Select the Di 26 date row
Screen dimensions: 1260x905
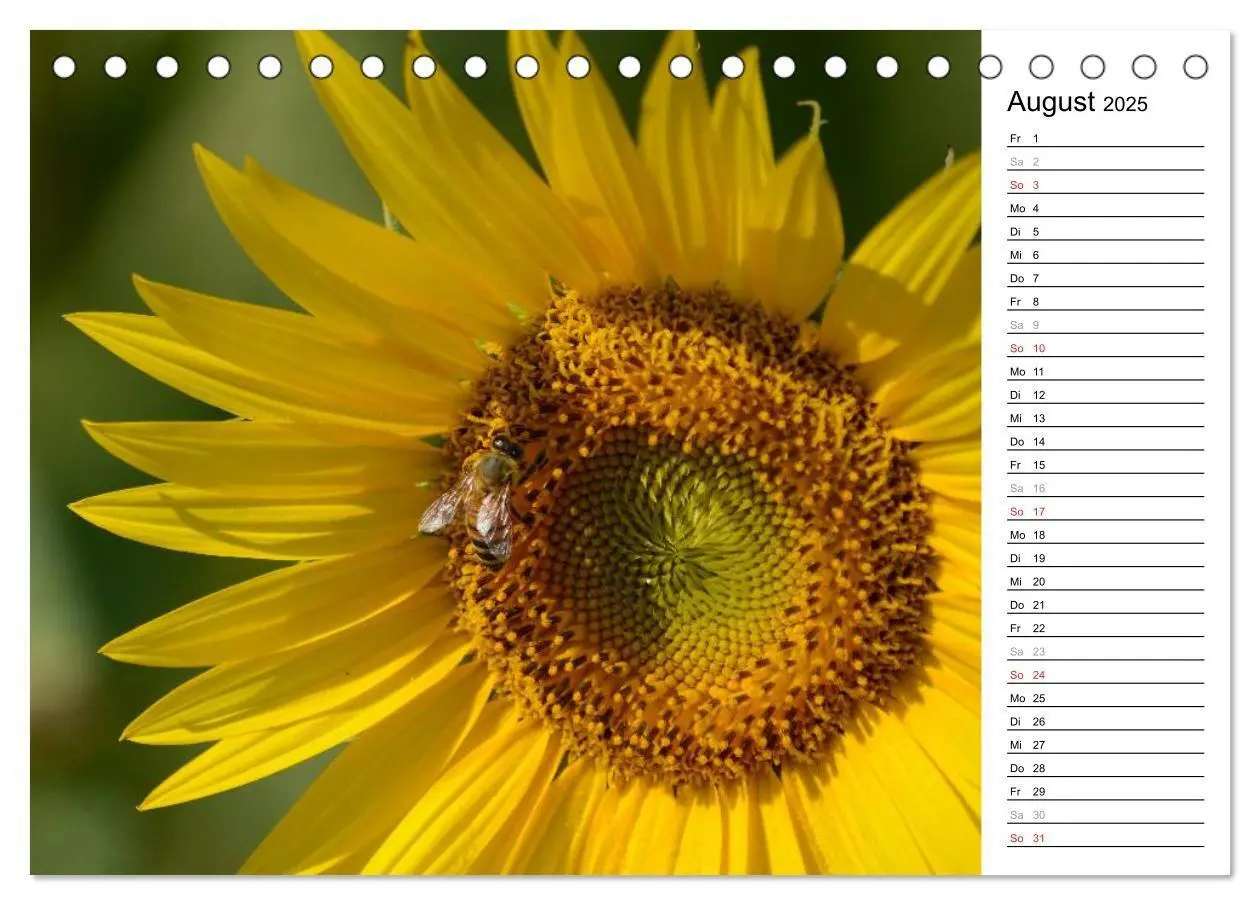coord(1105,721)
